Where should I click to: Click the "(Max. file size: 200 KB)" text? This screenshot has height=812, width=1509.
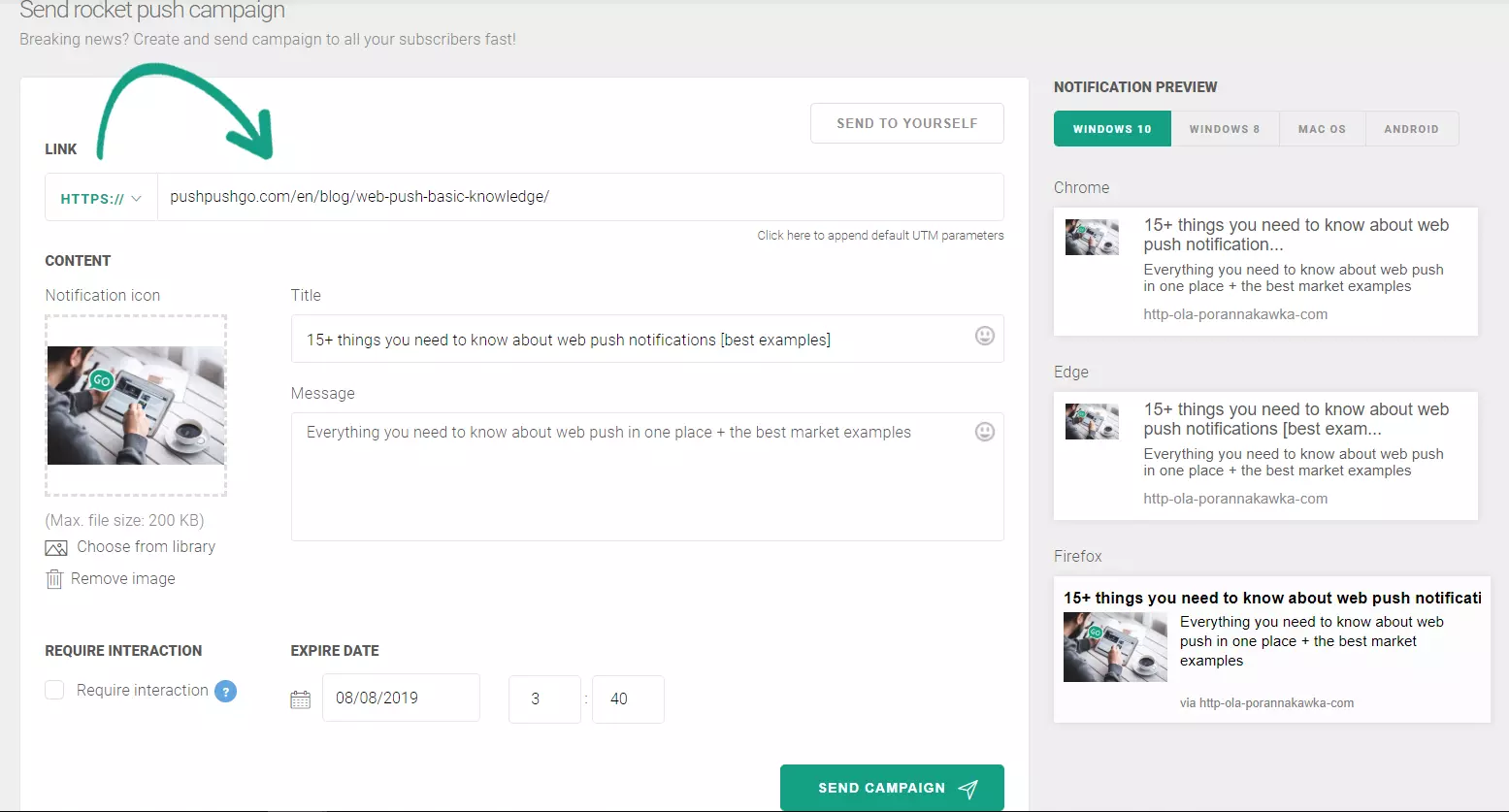pos(124,520)
